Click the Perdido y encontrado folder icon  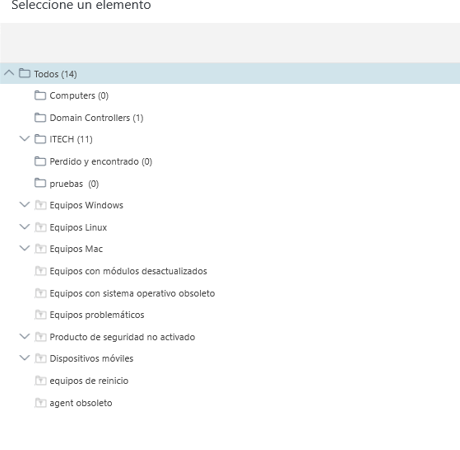point(40,161)
